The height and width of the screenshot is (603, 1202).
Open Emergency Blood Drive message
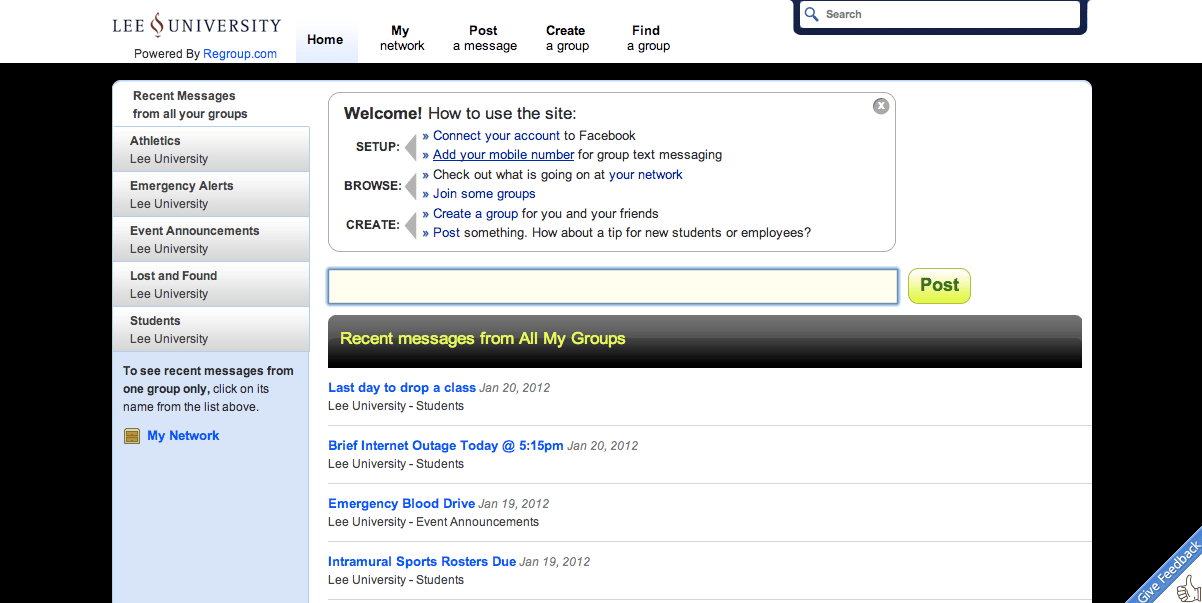(x=401, y=504)
